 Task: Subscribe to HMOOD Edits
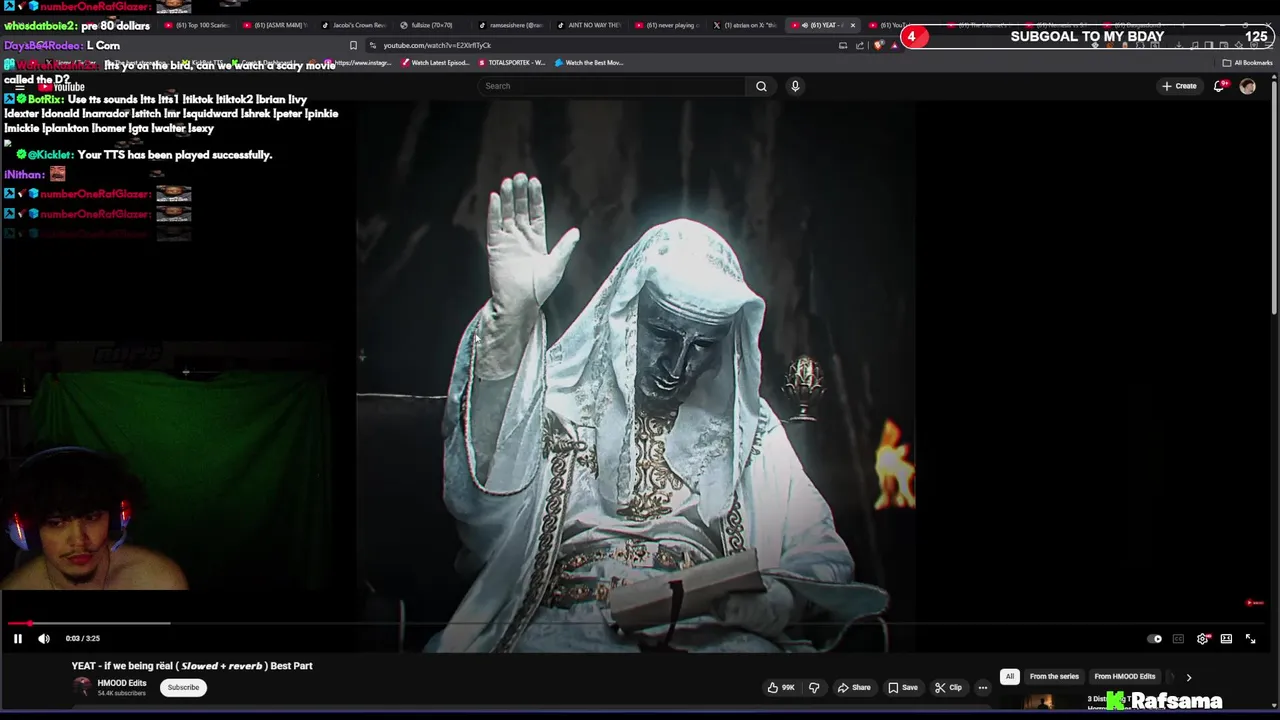183,687
